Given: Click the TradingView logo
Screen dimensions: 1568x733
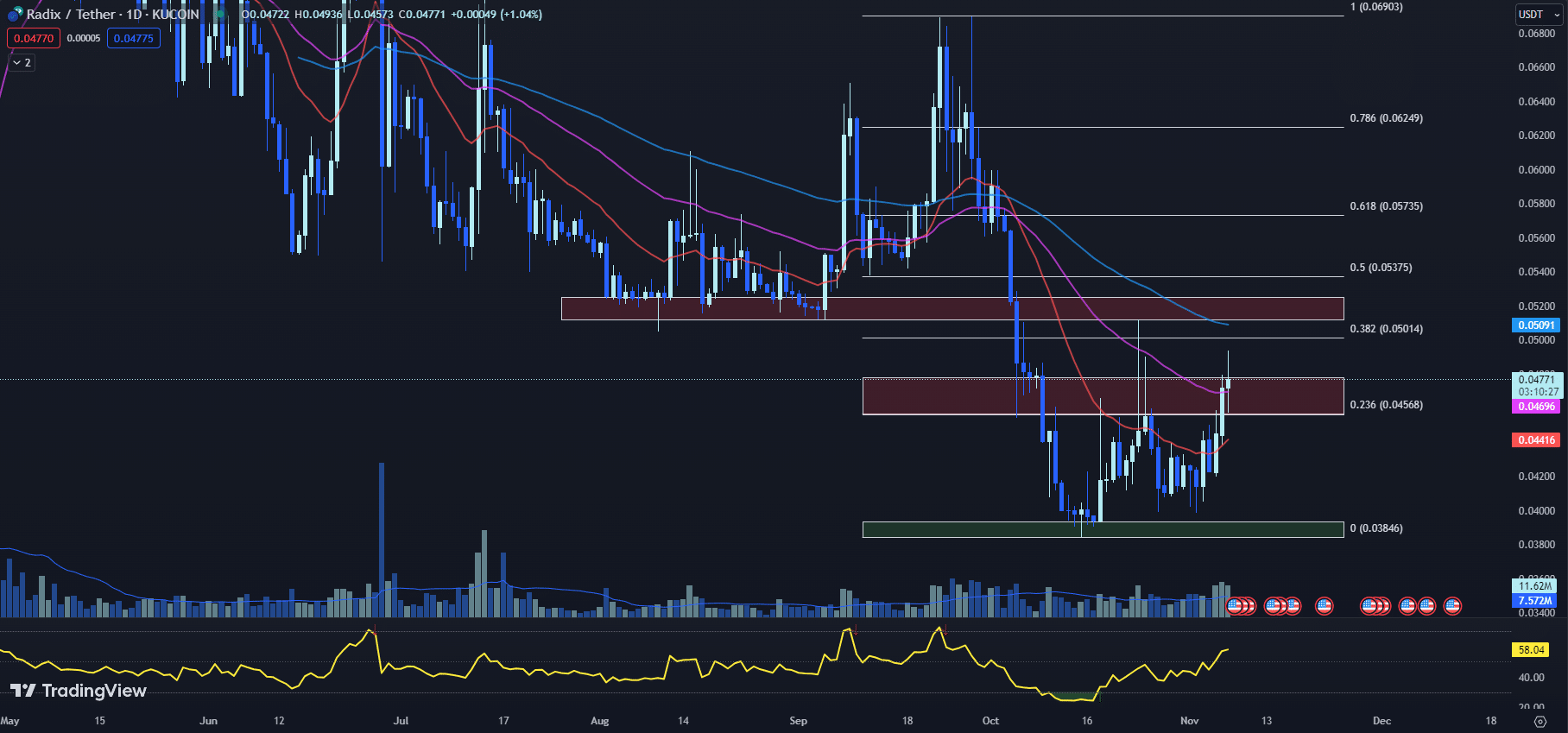Looking at the screenshot, I should pos(78,691).
